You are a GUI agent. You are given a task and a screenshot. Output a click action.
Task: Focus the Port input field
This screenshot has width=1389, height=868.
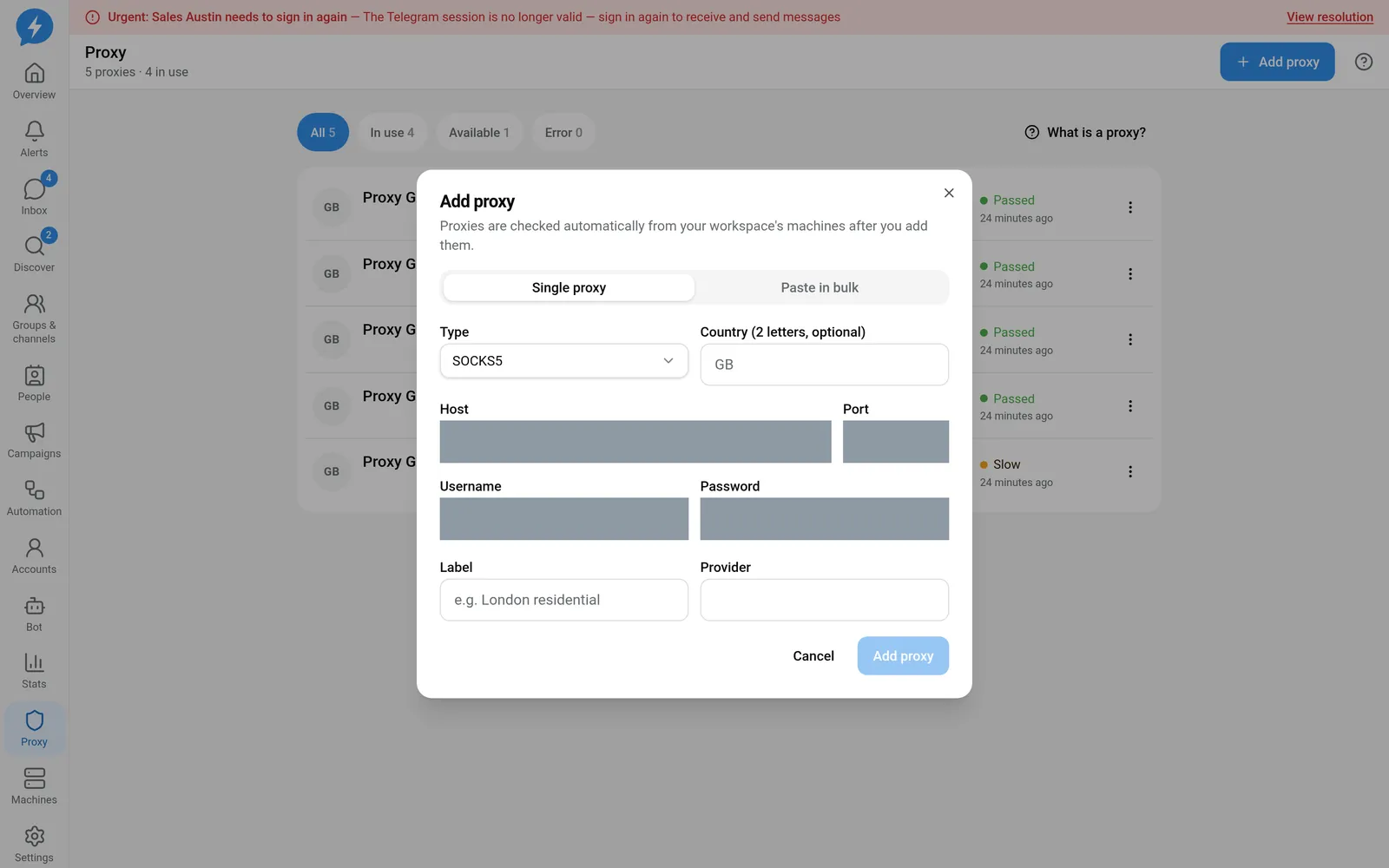click(896, 442)
